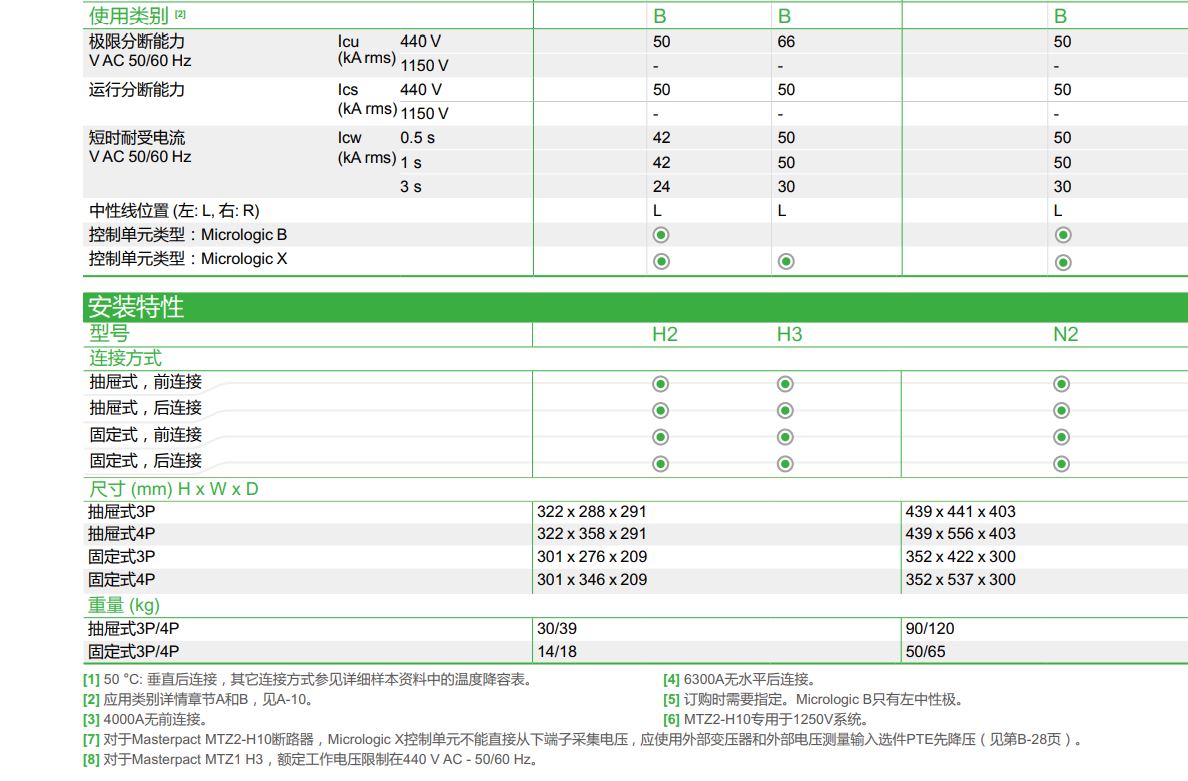Click dimension 322 x 358 x 291

592,533
